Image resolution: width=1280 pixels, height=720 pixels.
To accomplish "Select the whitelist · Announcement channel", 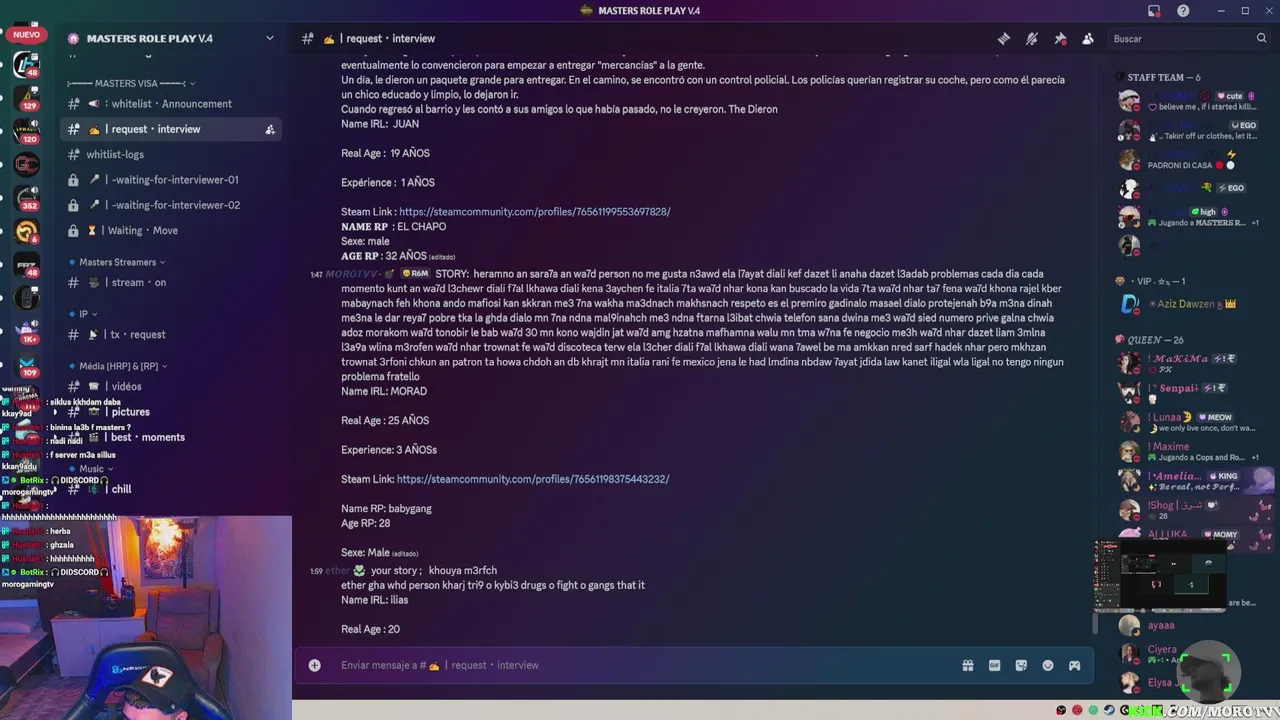I will 171,104.
